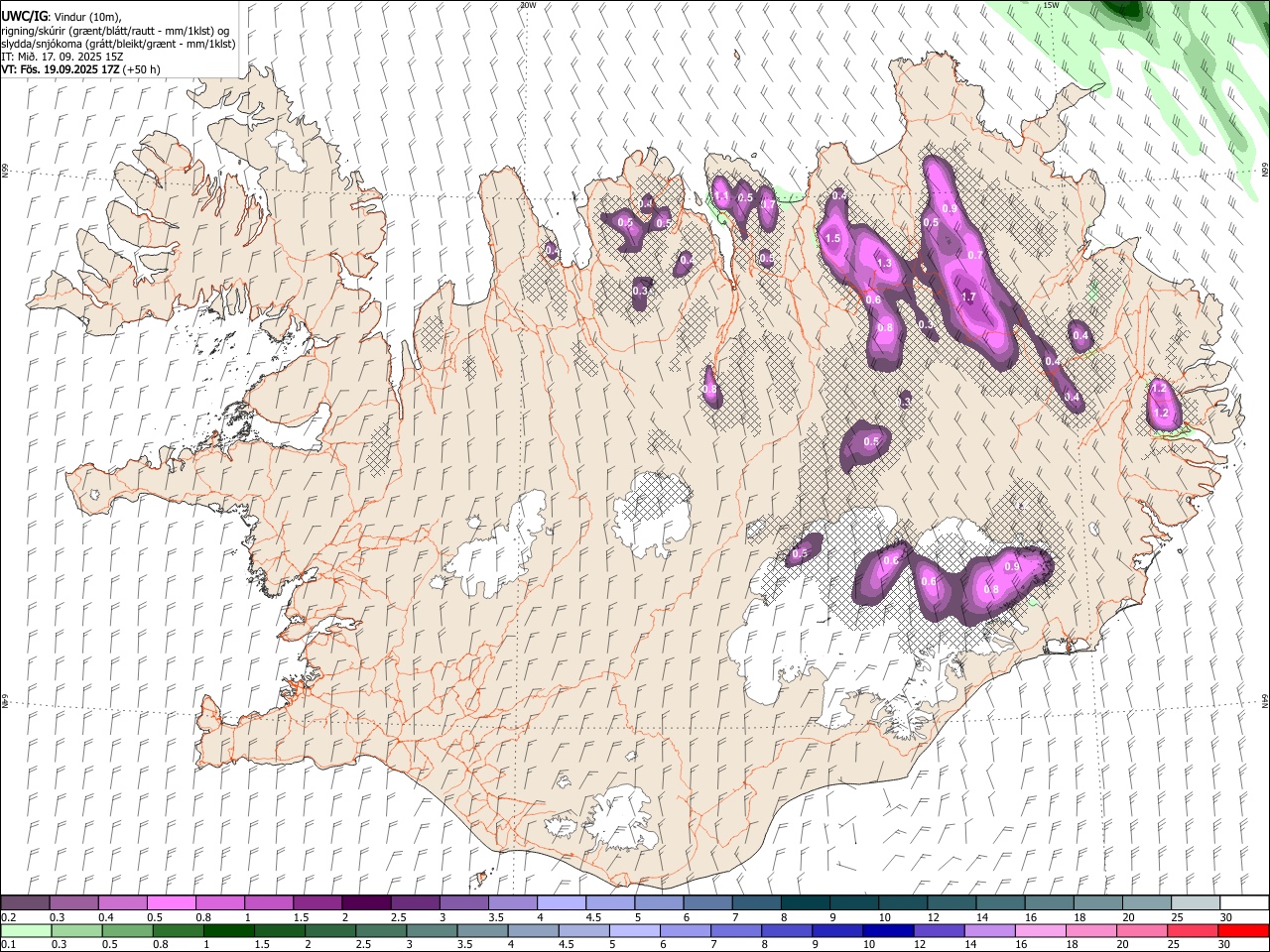The width and height of the screenshot is (1270, 952).
Task: Pick the pink-lavender 16 swatch, lower legend row
Action: click(x=1041, y=930)
